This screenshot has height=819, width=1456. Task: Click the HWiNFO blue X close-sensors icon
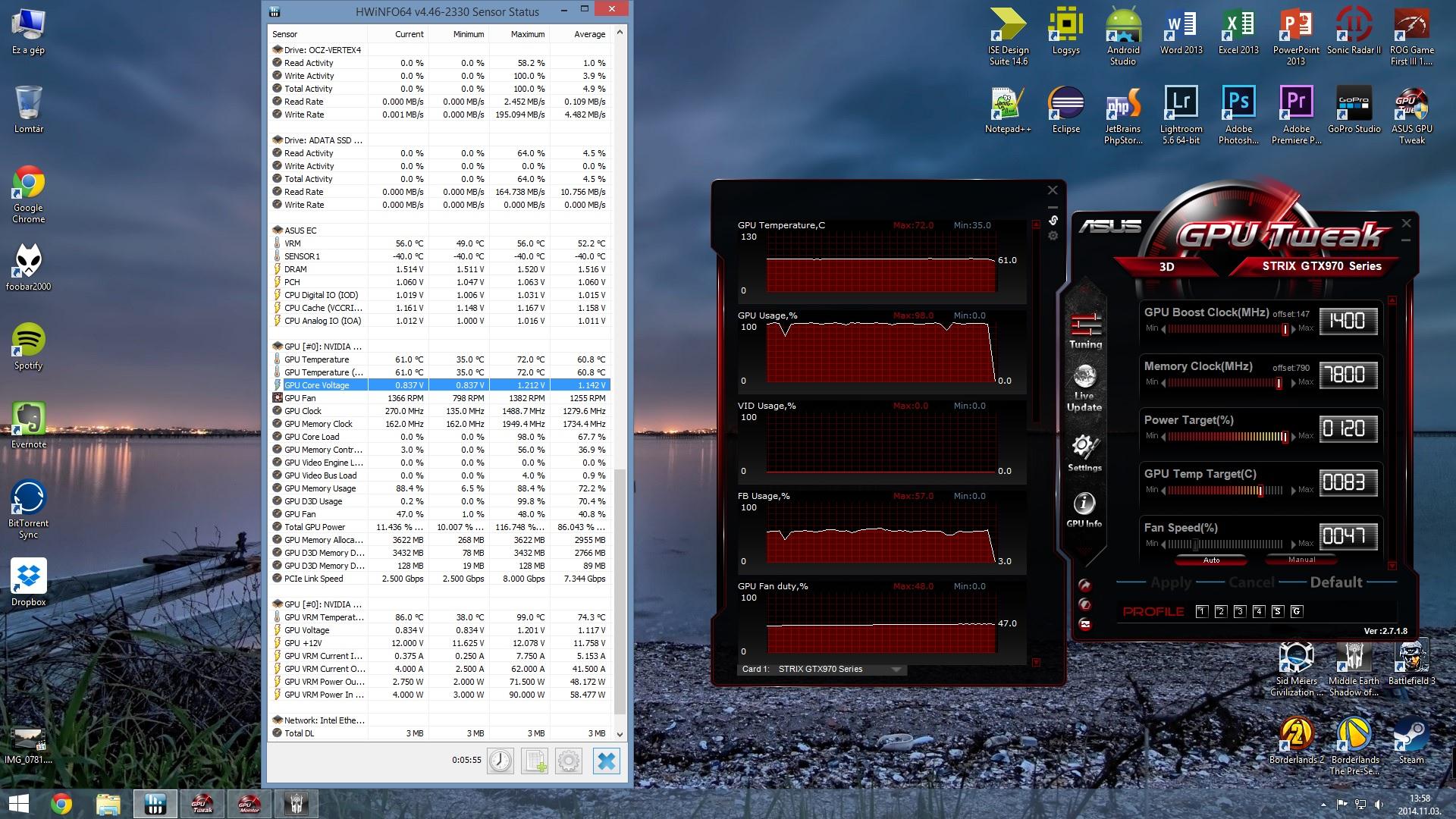606,761
